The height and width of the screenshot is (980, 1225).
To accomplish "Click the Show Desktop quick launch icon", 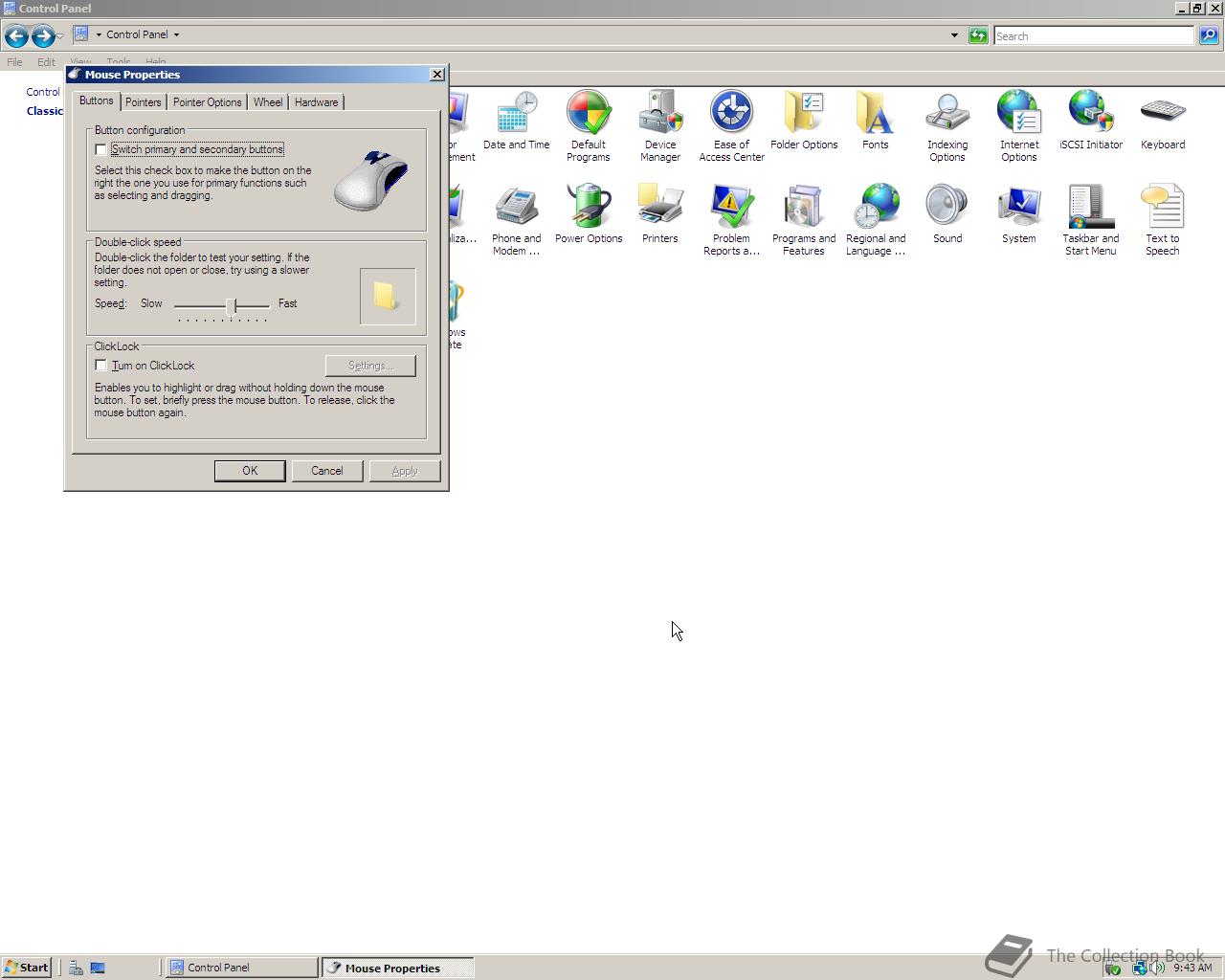I will click(98, 968).
